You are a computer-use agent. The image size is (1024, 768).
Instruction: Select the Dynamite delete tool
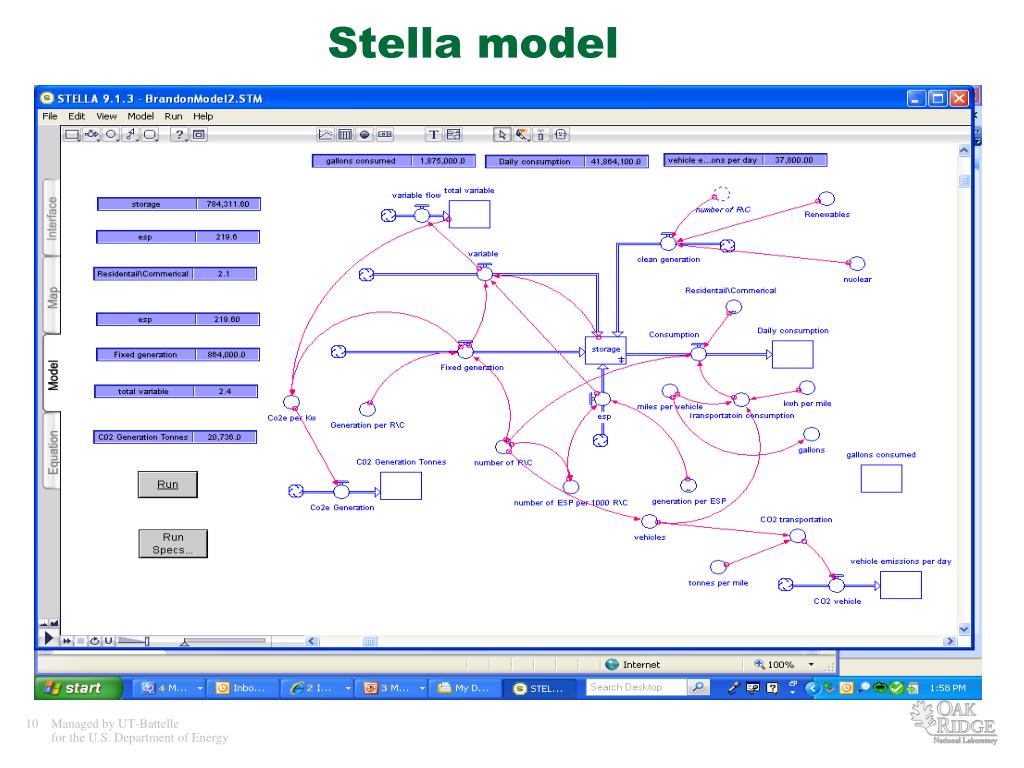point(541,135)
